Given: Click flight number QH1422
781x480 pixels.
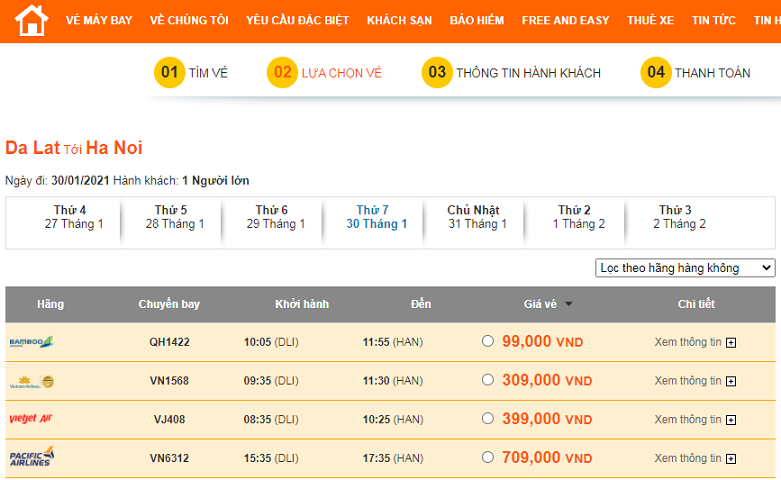Looking at the screenshot, I should [x=169, y=342].
